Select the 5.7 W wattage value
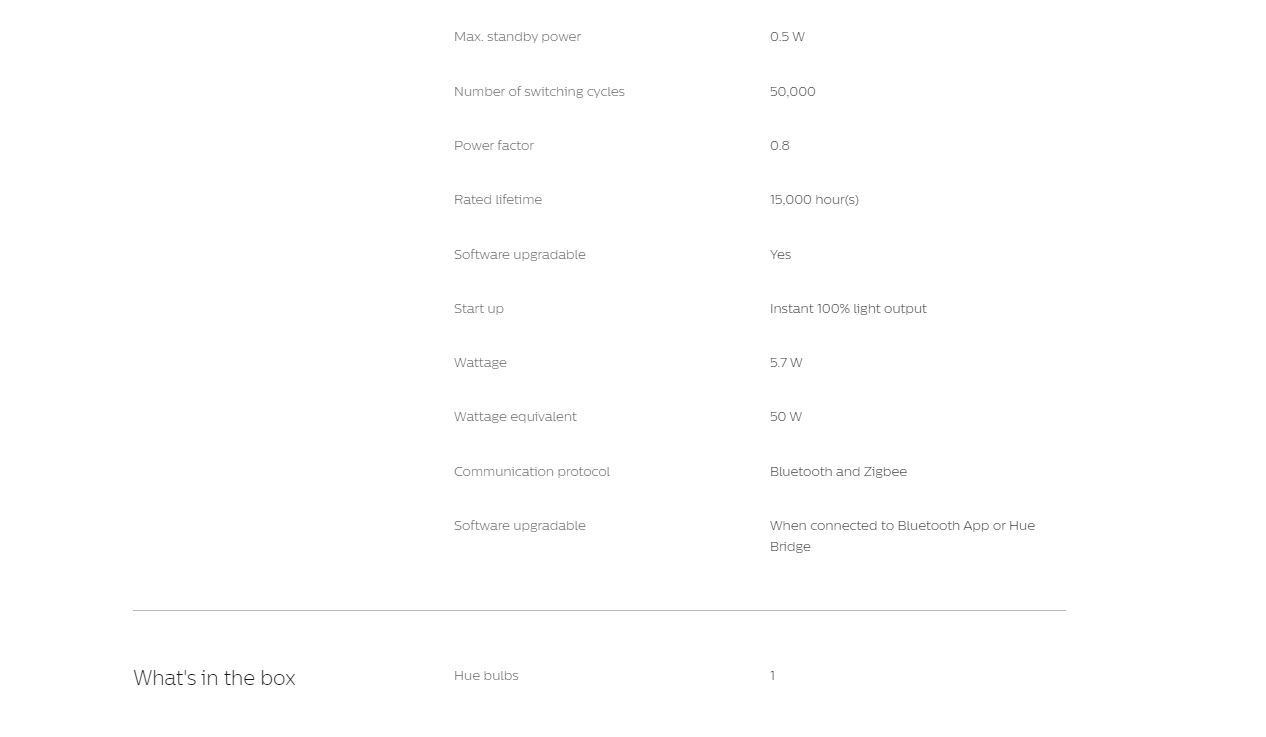1266x737 pixels. [786, 363]
